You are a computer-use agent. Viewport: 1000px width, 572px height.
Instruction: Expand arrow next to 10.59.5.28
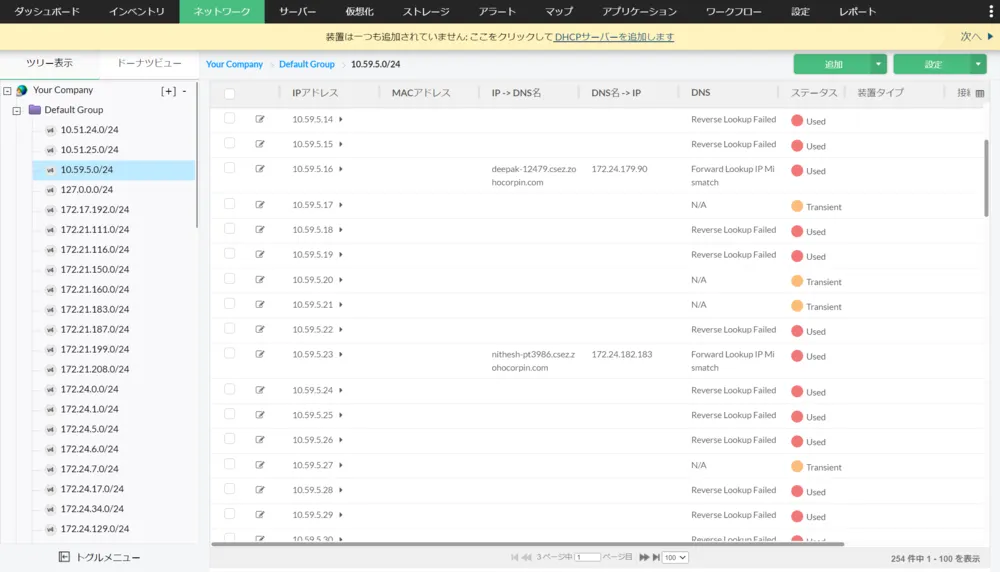tap(341, 490)
